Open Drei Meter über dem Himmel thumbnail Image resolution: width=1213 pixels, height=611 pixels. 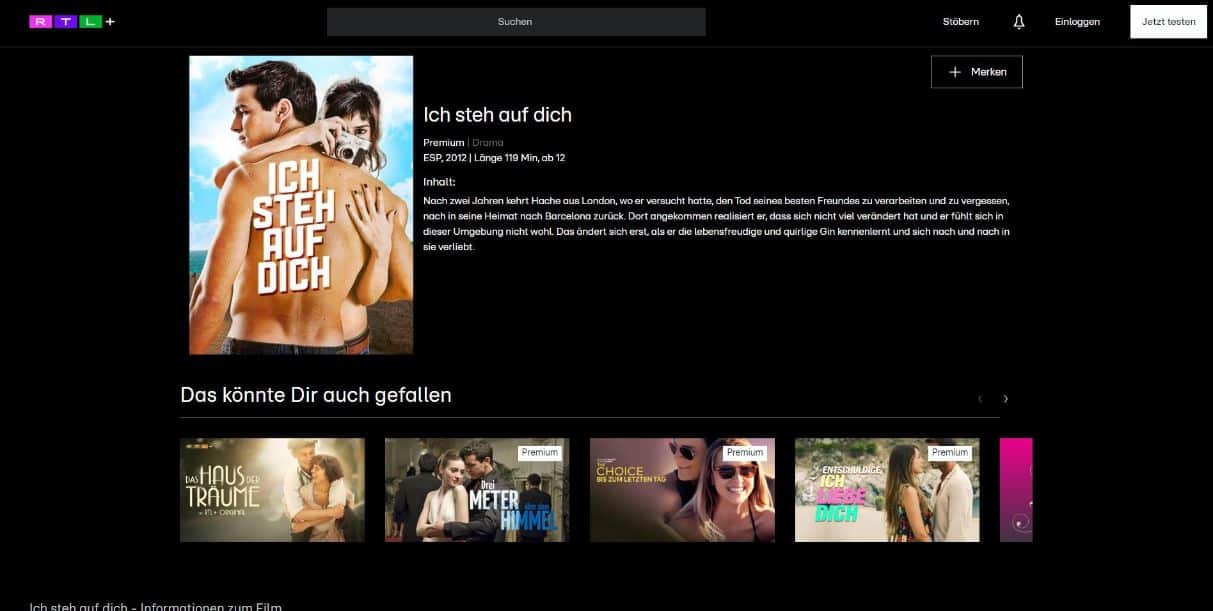477,490
